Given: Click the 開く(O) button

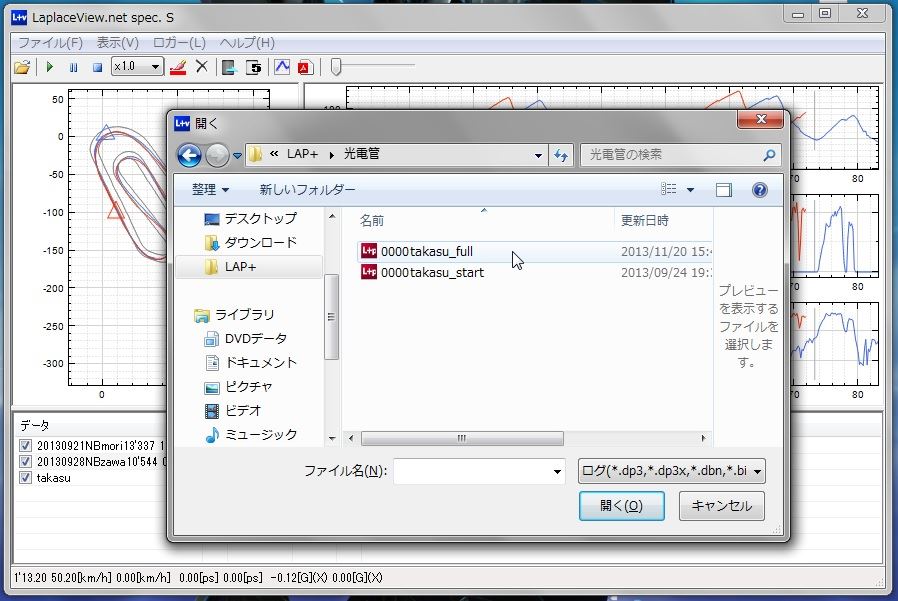Looking at the screenshot, I should 621,506.
